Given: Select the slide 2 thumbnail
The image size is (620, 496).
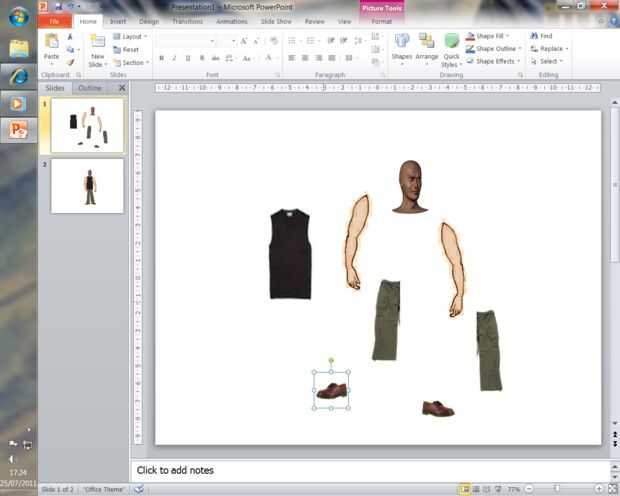Looking at the screenshot, I should click(88, 185).
